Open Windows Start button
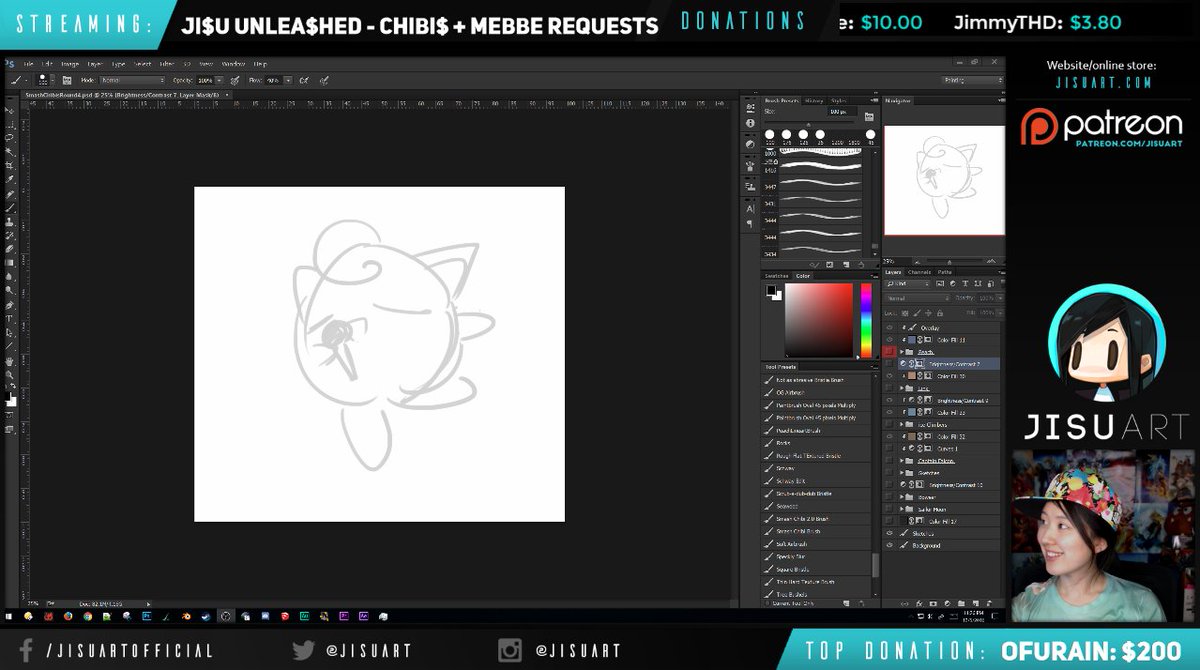This screenshot has height=670, width=1200. click(9, 616)
